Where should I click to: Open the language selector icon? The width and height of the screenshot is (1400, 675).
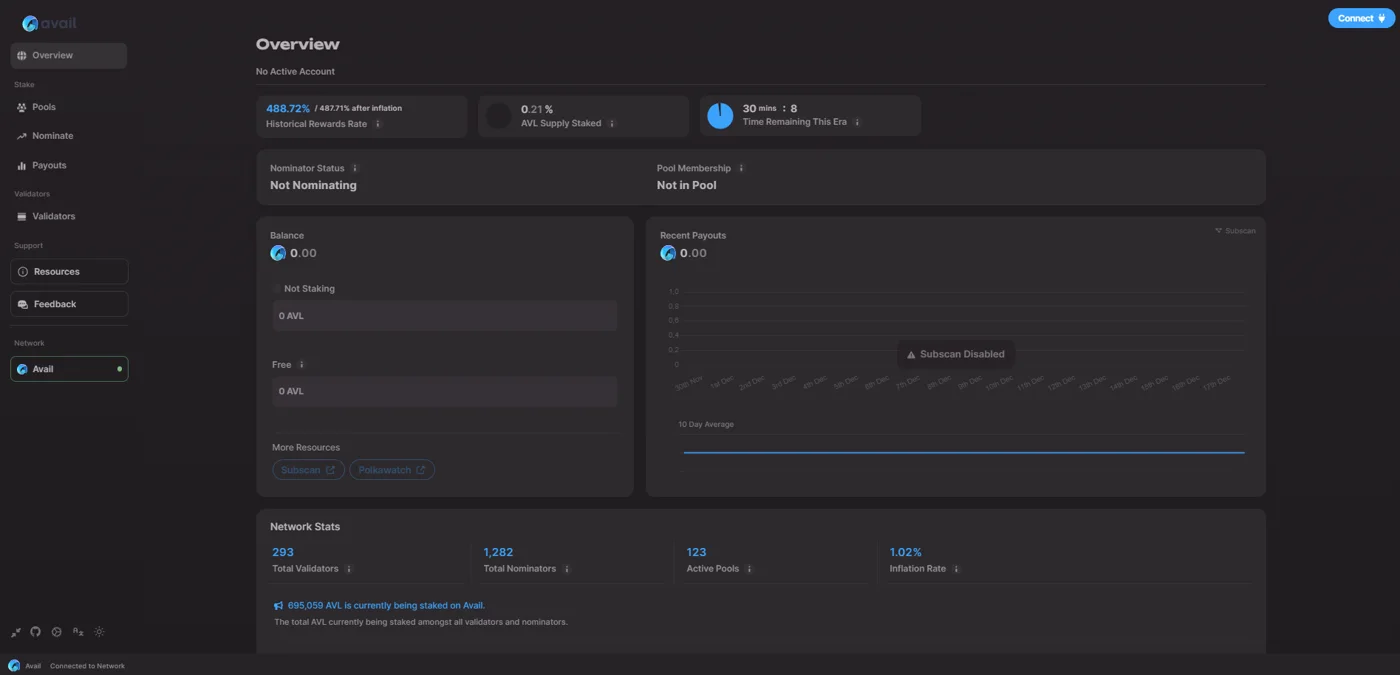coord(78,632)
